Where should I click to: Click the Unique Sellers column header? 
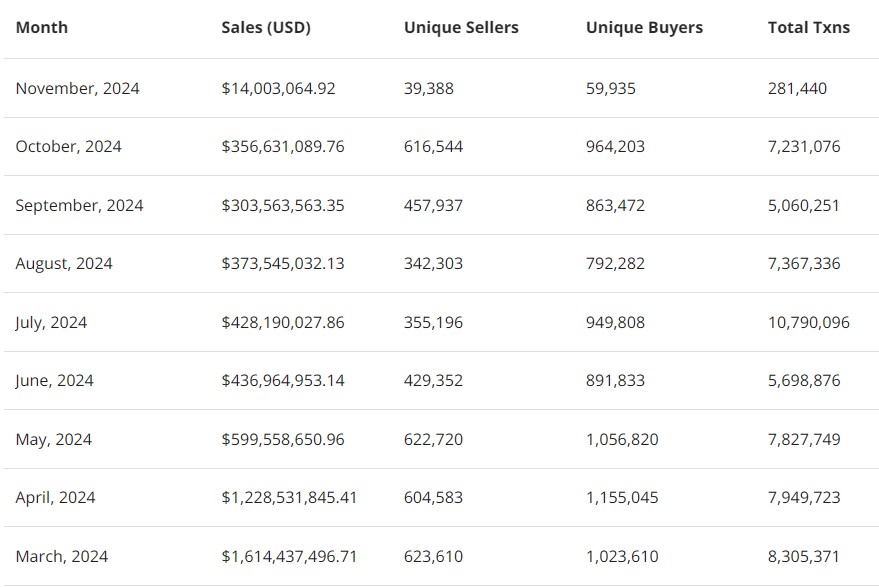[461, 28]
